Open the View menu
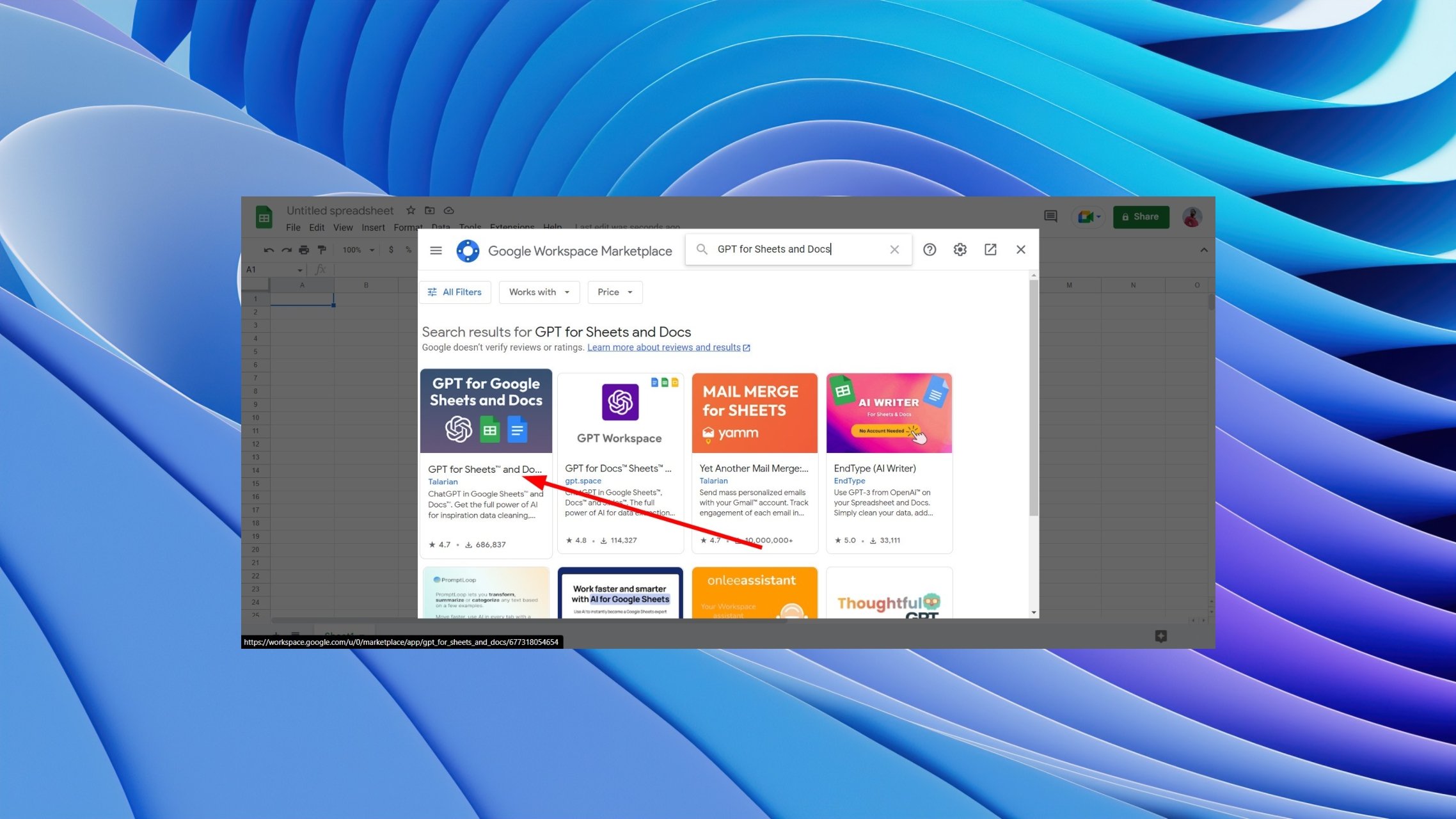This screenshot has width=1456, height=819. [343, 227]
